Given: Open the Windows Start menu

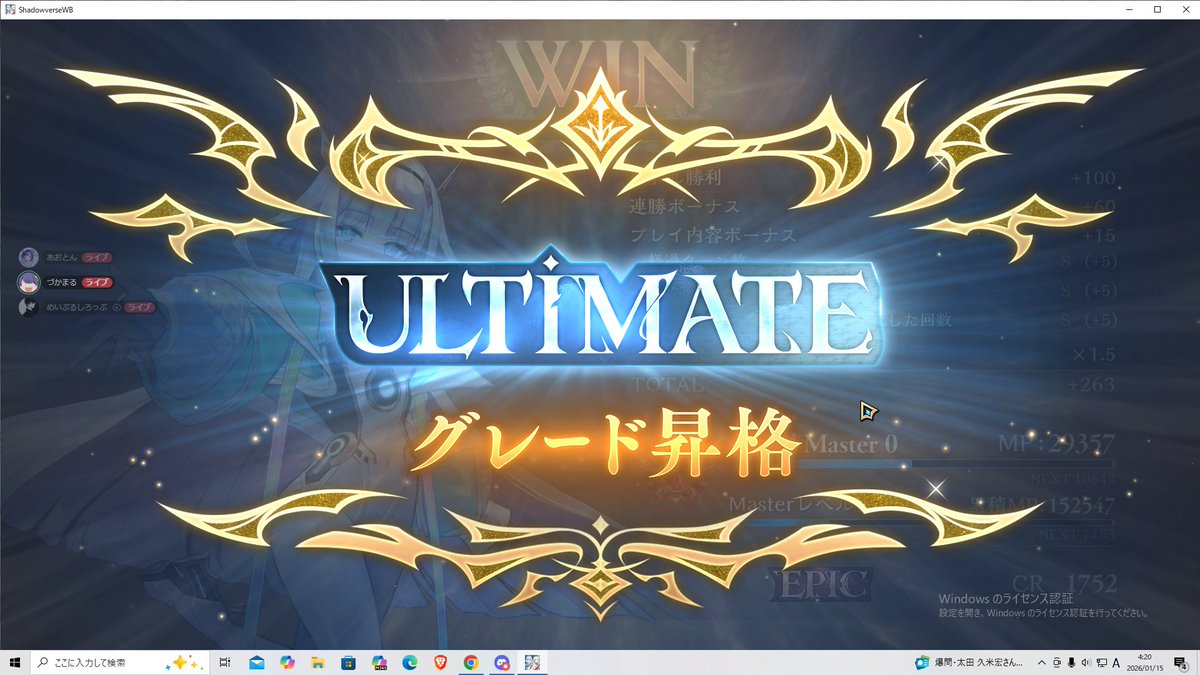Looking at the screenshot, I should click(15, 663).
